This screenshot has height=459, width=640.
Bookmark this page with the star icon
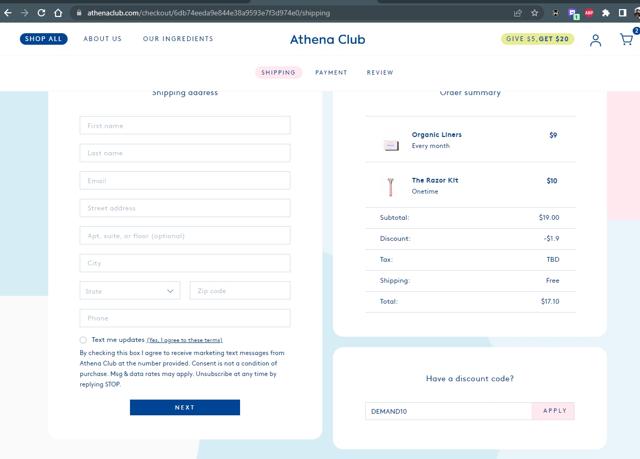tap(535, 13)
